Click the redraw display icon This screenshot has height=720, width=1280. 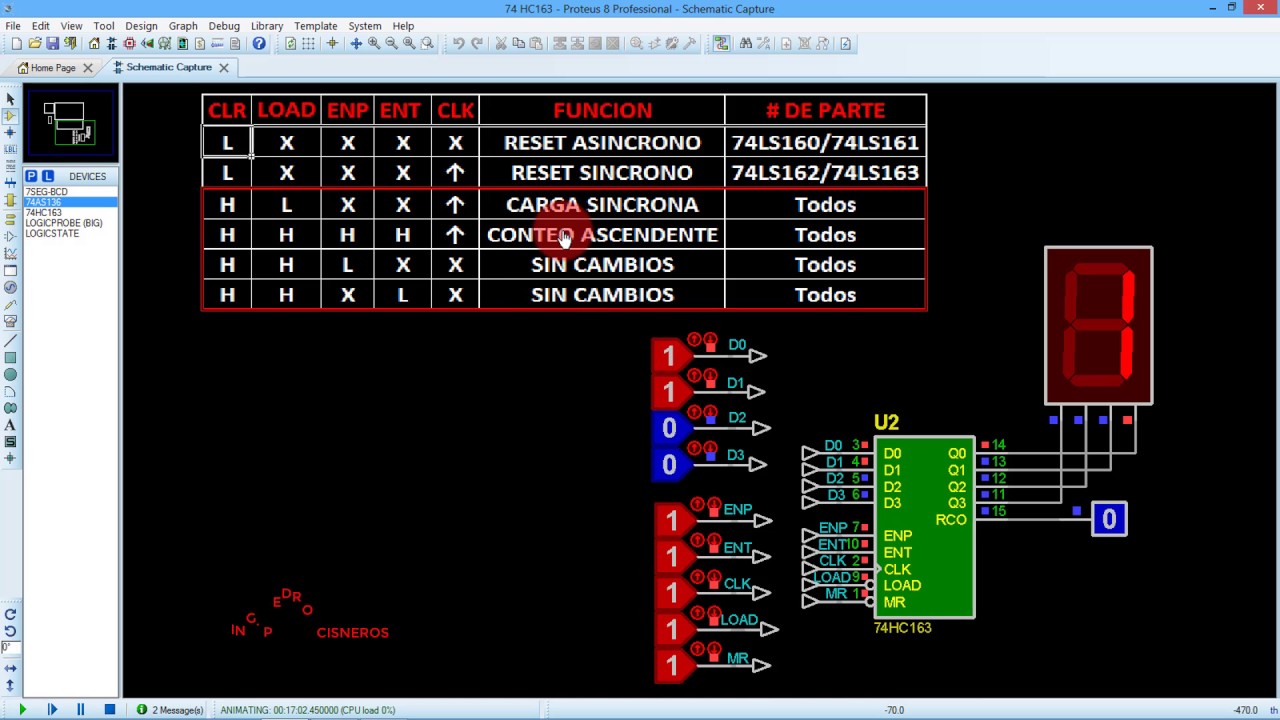pos(290,44)
